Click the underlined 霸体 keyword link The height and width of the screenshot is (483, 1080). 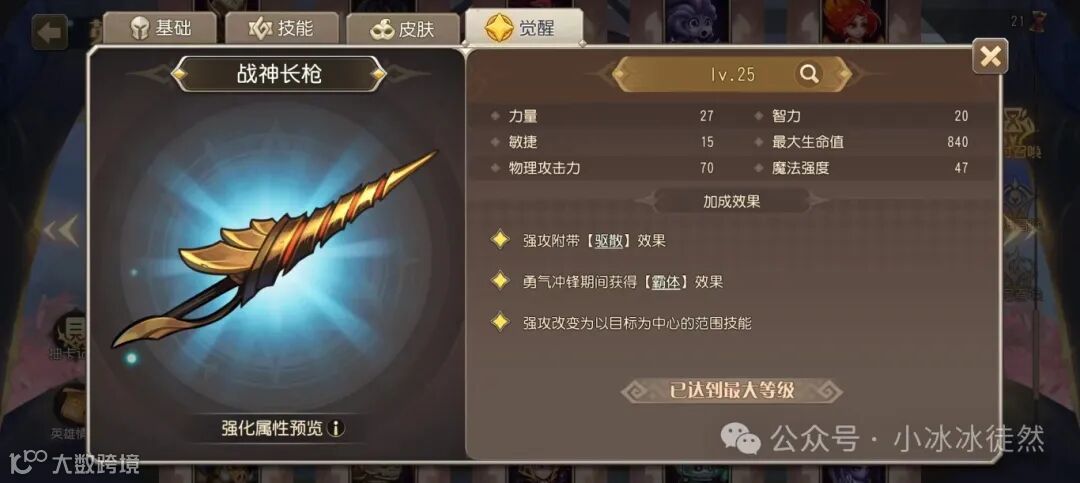click(x=665, y=282)
